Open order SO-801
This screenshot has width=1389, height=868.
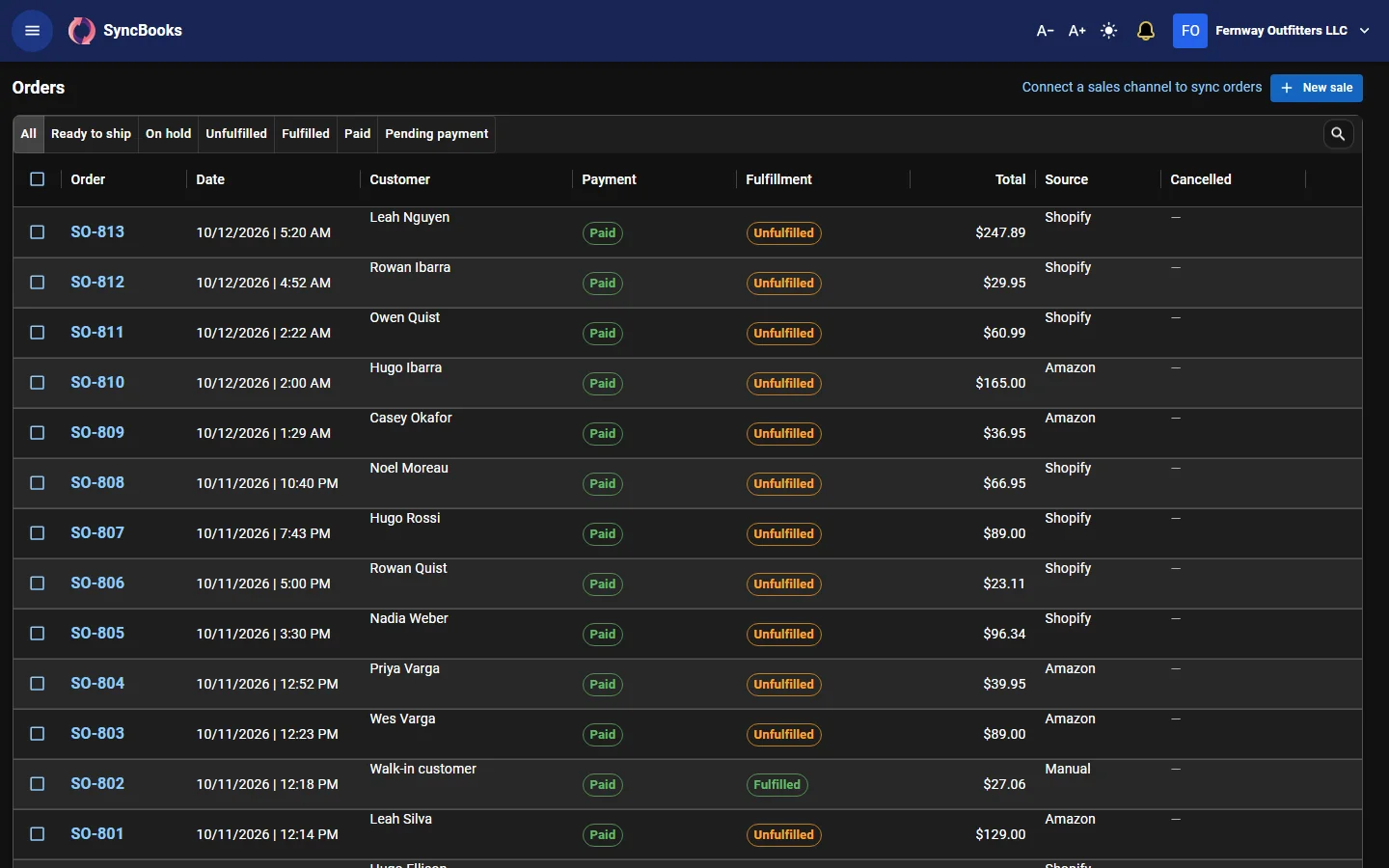pyautogui.click(x=97, y=834)
